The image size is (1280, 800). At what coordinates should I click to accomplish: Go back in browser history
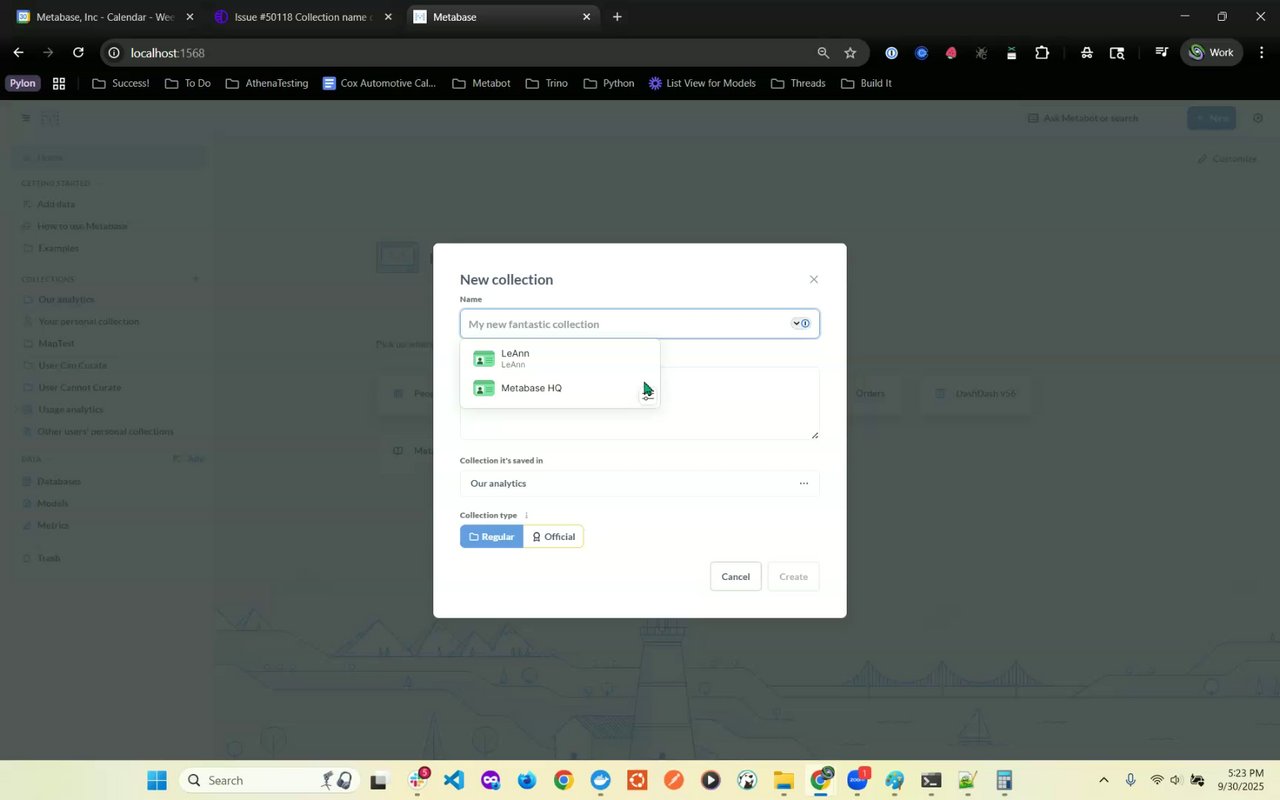coord(18,53)
